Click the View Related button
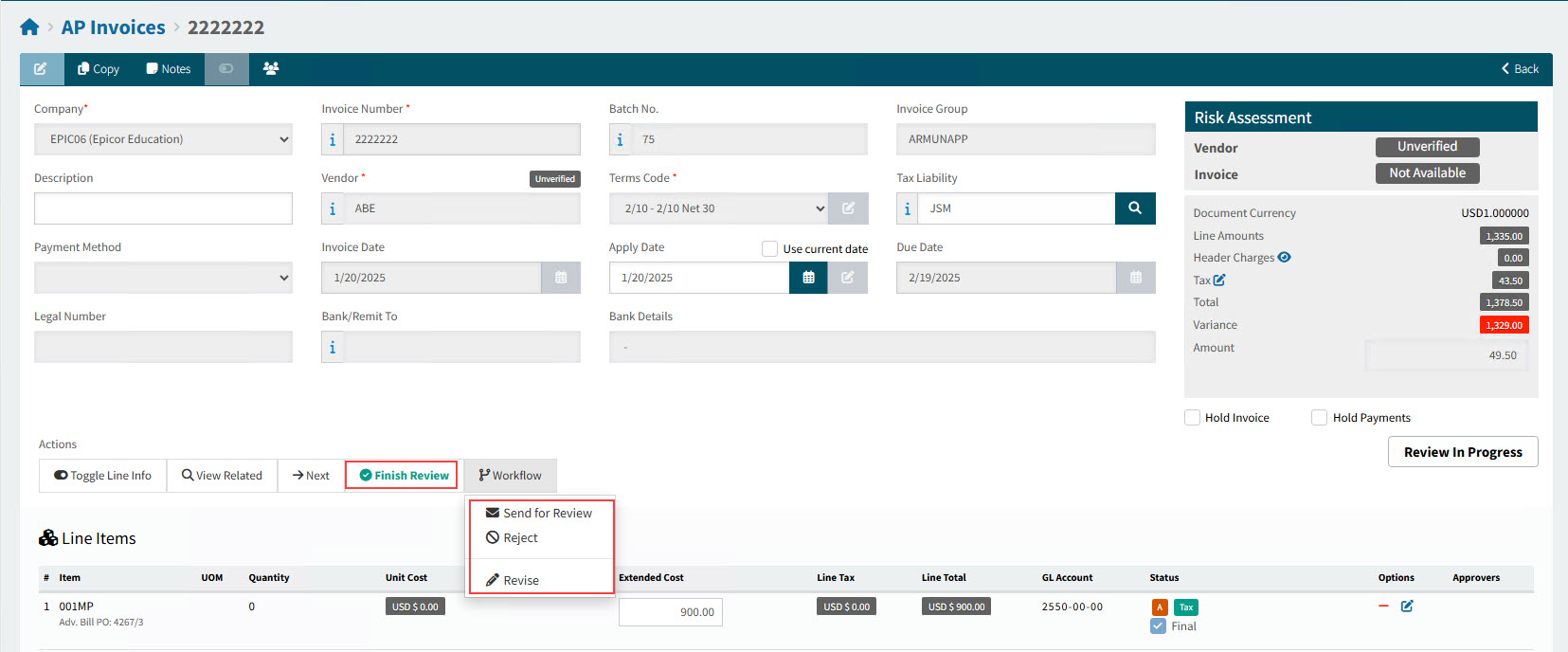Screen dimensions: 1568x652 (x=222, y=476)
